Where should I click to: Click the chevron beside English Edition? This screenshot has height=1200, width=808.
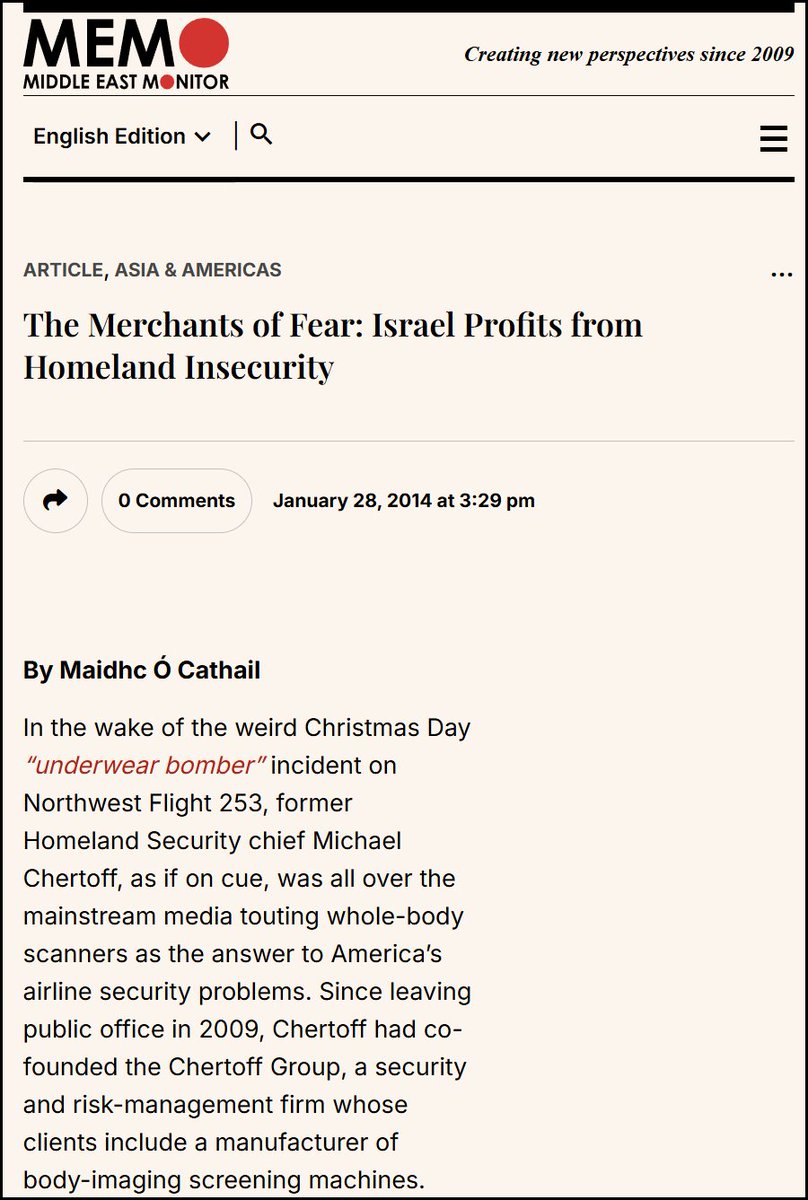click(x=203, y=137)
